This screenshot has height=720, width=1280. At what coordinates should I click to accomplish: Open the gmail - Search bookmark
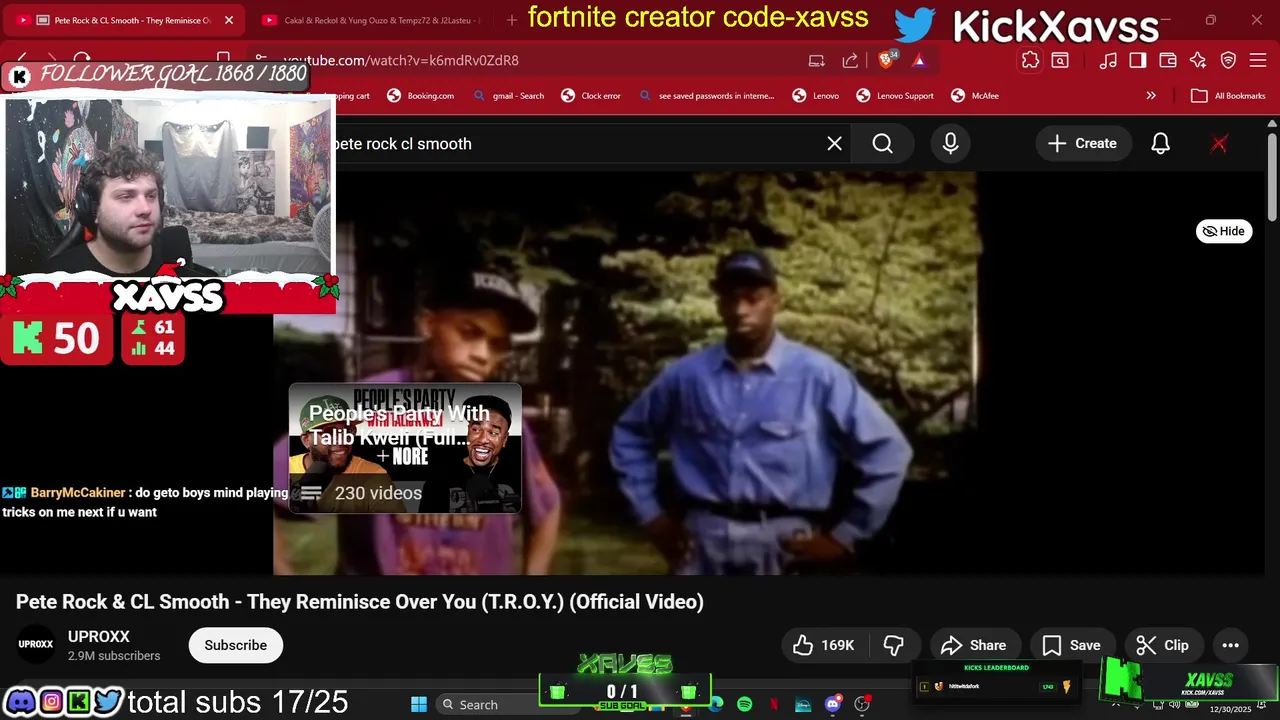(508, 96)
